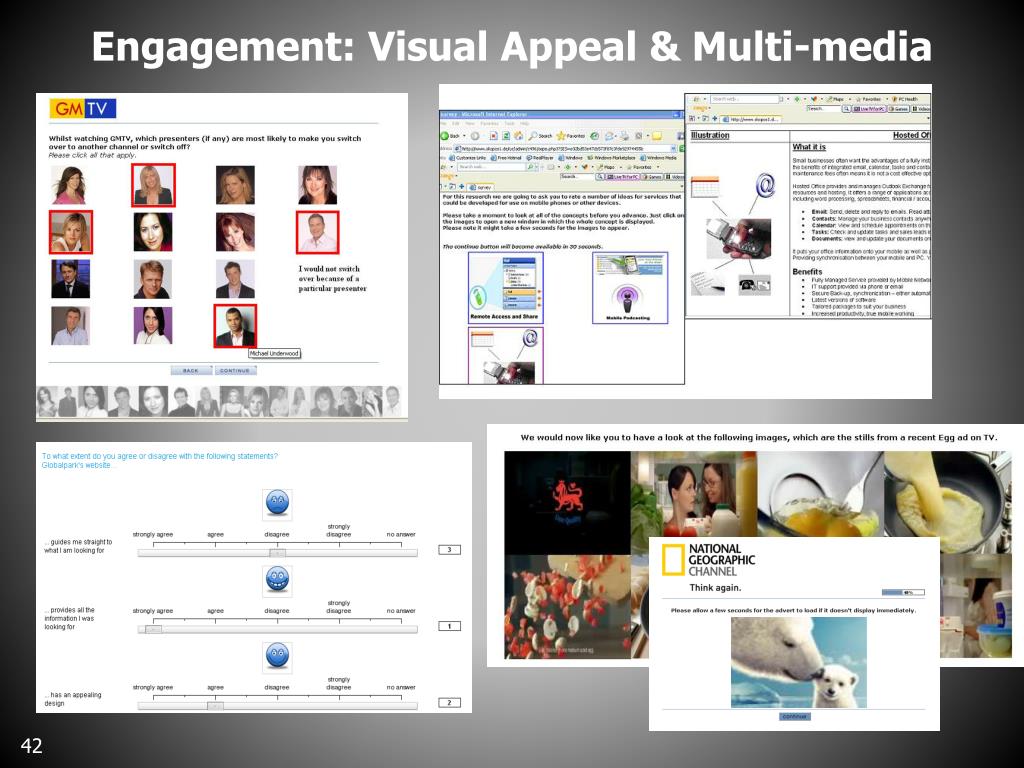Deselect the man in pink shirt photo
This screenshot has height=768, width=1024.
(x=317, y=232)
